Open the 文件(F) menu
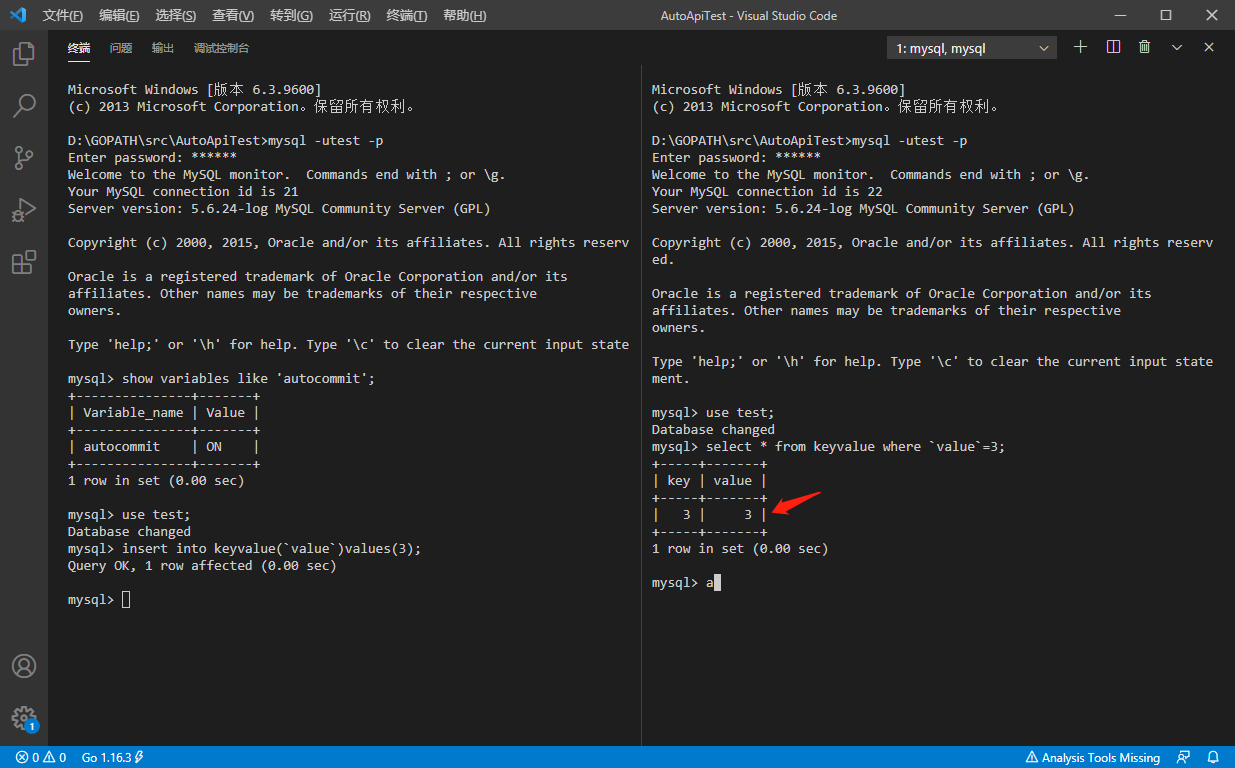Screen dimensions: 1235x768 63,15
